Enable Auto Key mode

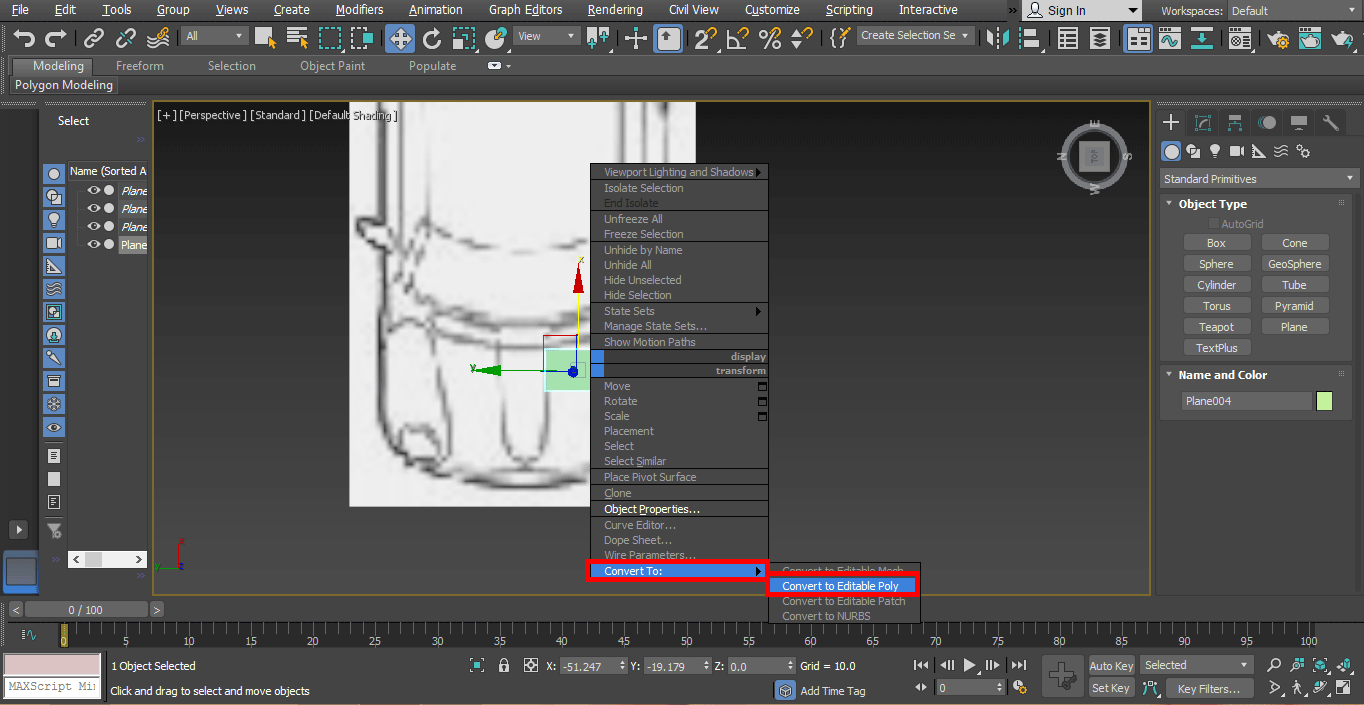[x=1110, y=665]
